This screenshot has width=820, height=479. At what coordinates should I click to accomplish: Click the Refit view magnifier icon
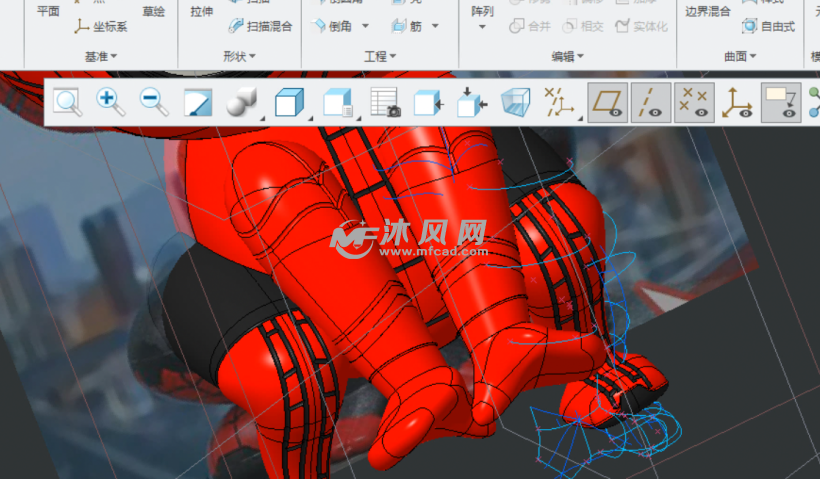[68, 102]
